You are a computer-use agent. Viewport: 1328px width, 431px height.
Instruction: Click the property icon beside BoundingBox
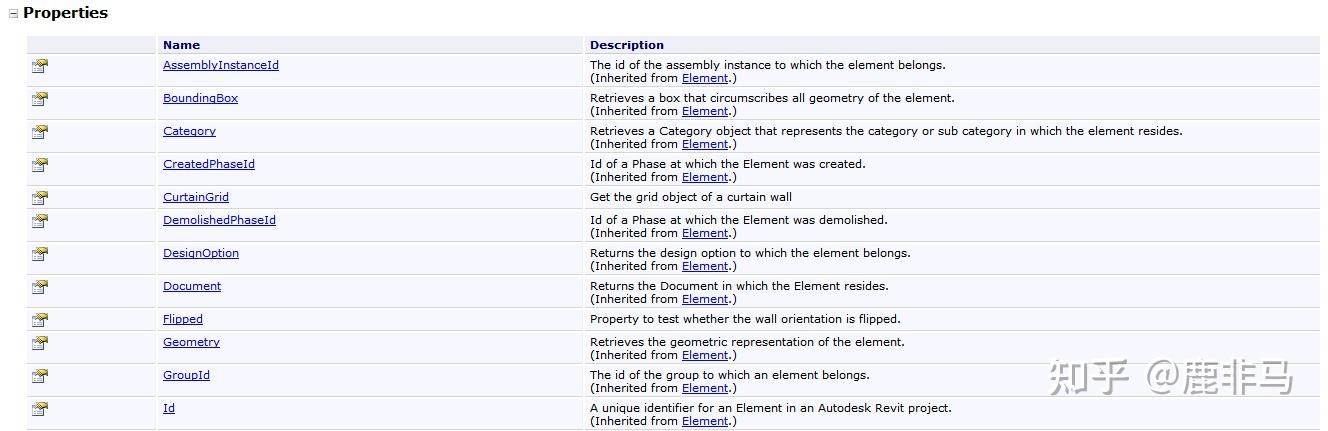coord(40,99)
